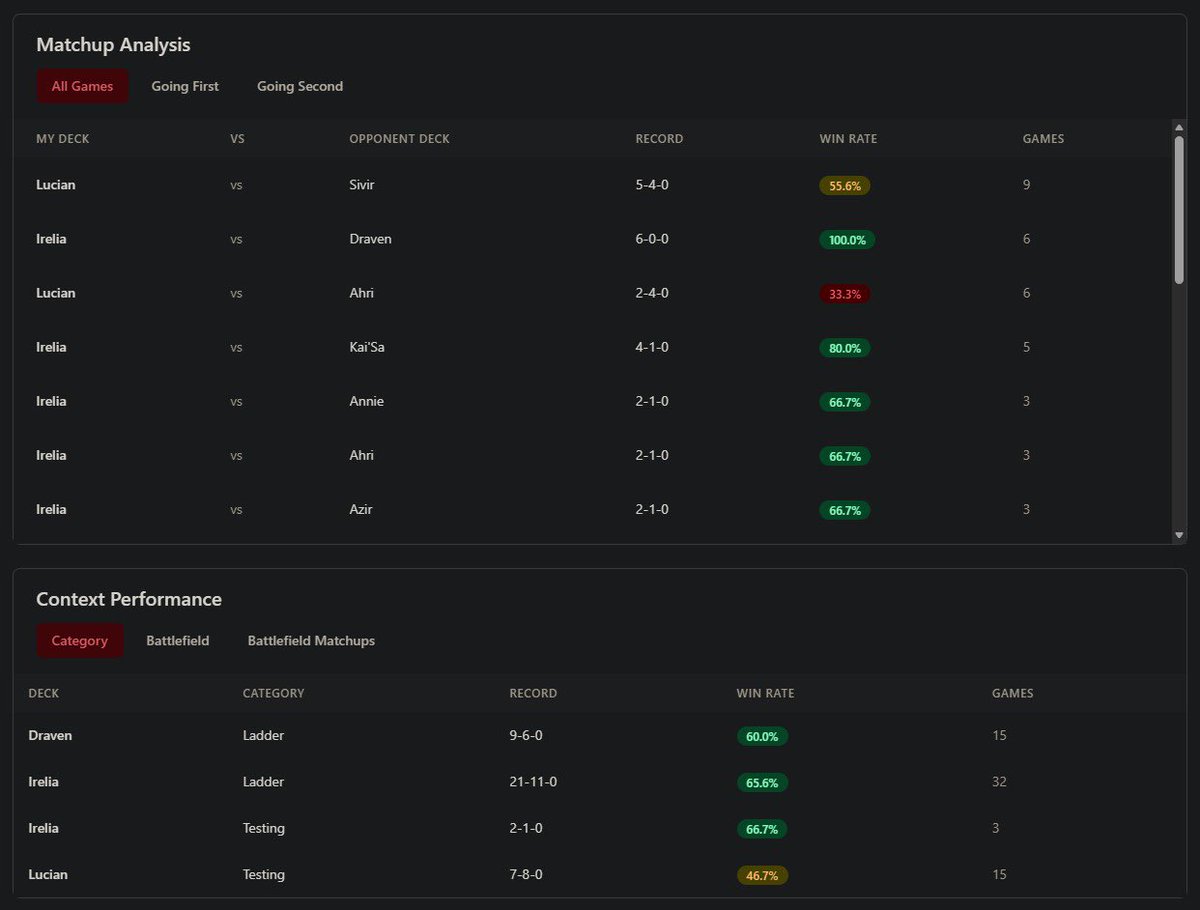Click opponent deck Annie
Image resolution: width=1200 pixels, height=910 pixels.
click(x=366, y=401)
